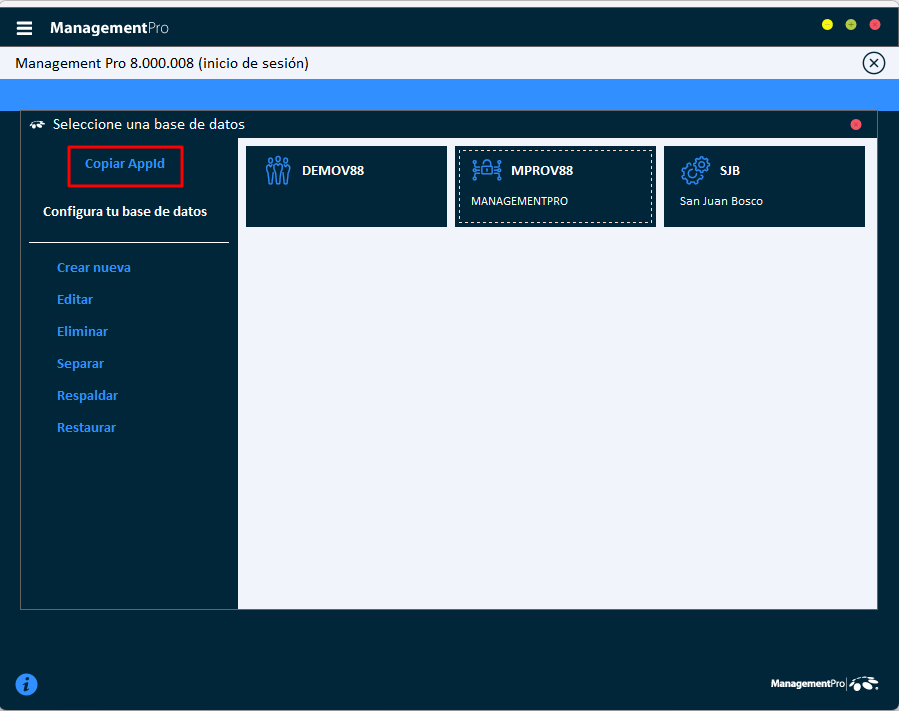The height and width of the screenshot is (711, 899).
Task: Select the DEMOV88 database people icon
Action: pos(278,170)
